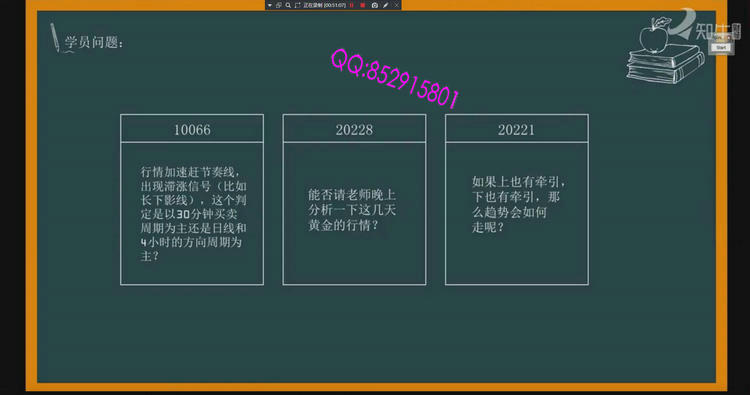Choose the region selection icon

click(x=298, y=5)
